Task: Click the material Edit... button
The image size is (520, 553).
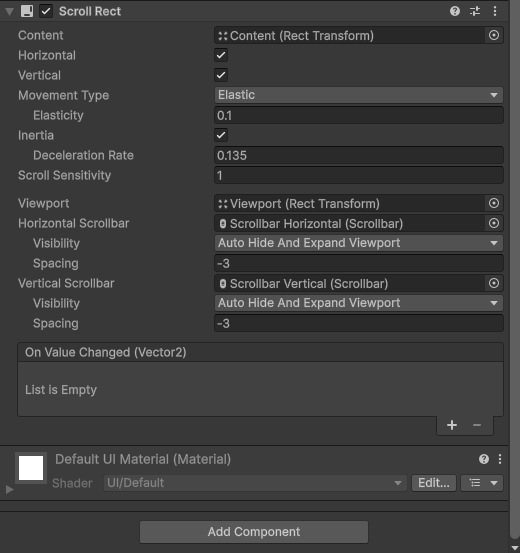Action: 434,483
